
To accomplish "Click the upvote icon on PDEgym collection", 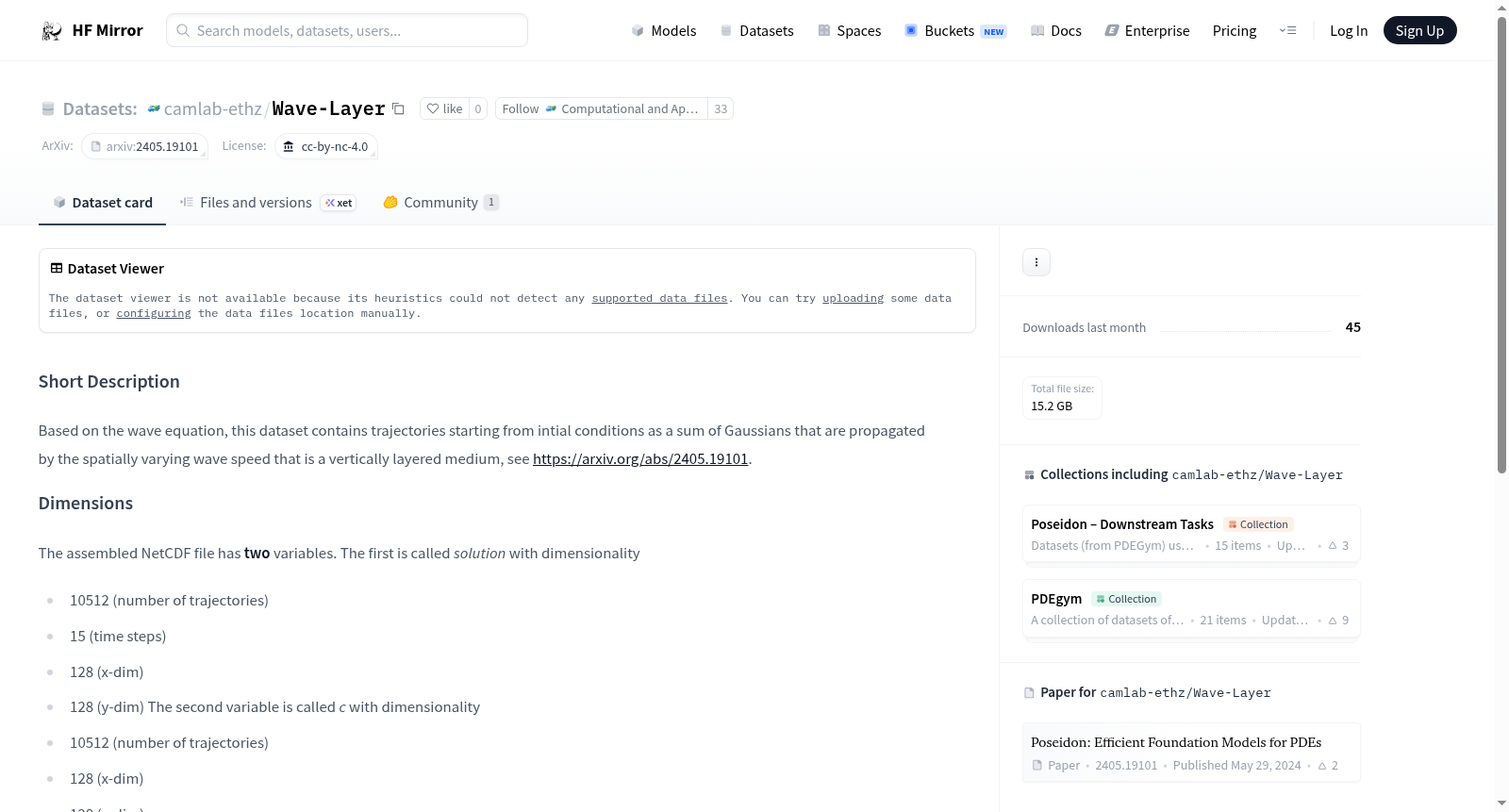I will pos(1333,621).
